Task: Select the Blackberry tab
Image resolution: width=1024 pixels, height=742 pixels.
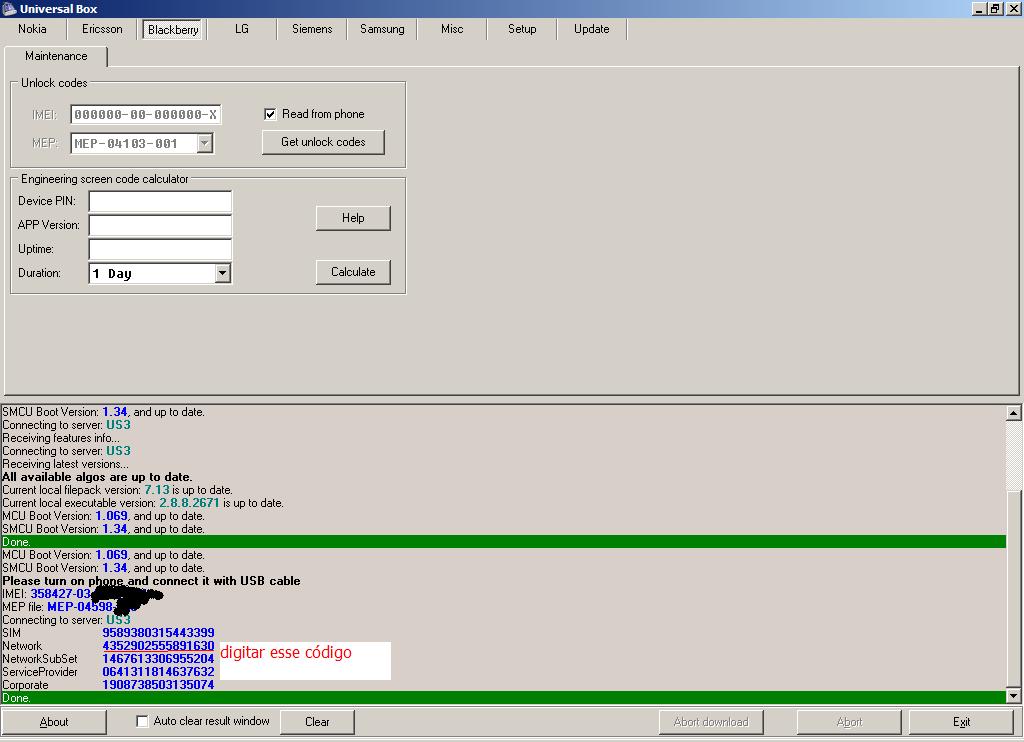Action: (x=173, y=29)
